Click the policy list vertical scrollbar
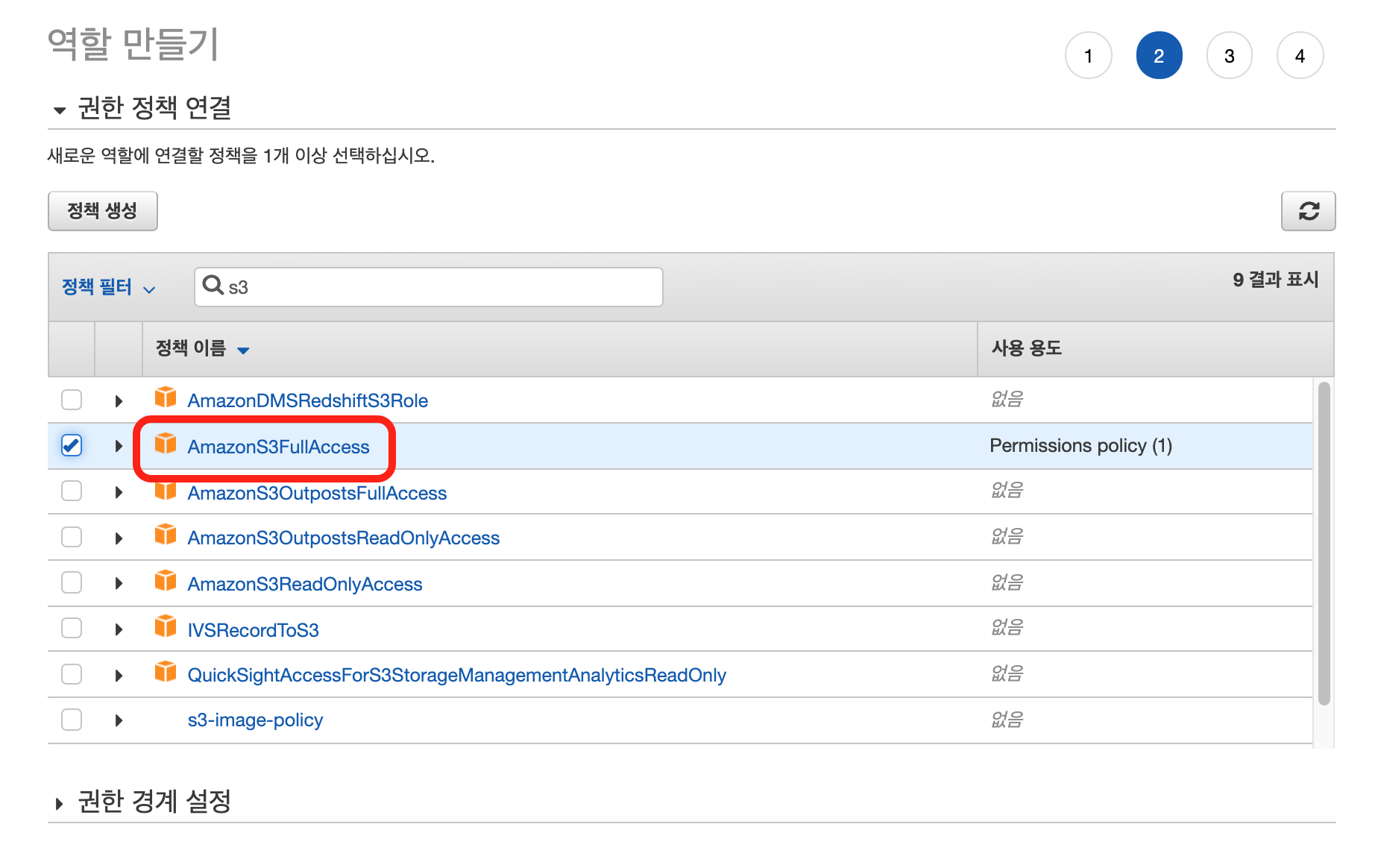1378x868 pixels. click(1324, 543)
